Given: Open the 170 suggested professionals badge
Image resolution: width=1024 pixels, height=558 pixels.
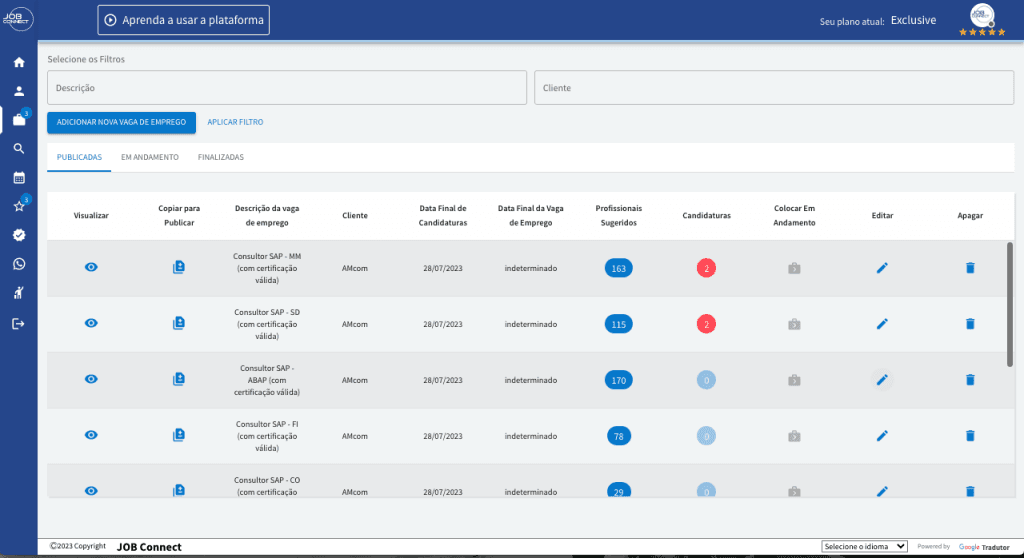Looking at the screenshot, I should coord(618,380).
